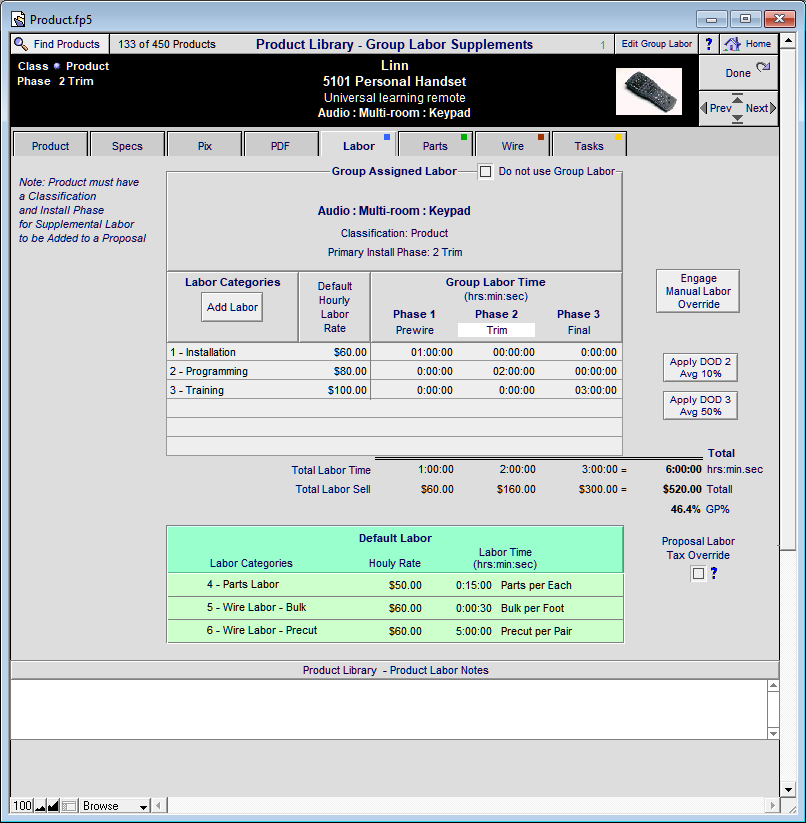Screen dimensions: 806x823
Task: Click the 100 zoom percentage box
Action: [x=22, y=806]
